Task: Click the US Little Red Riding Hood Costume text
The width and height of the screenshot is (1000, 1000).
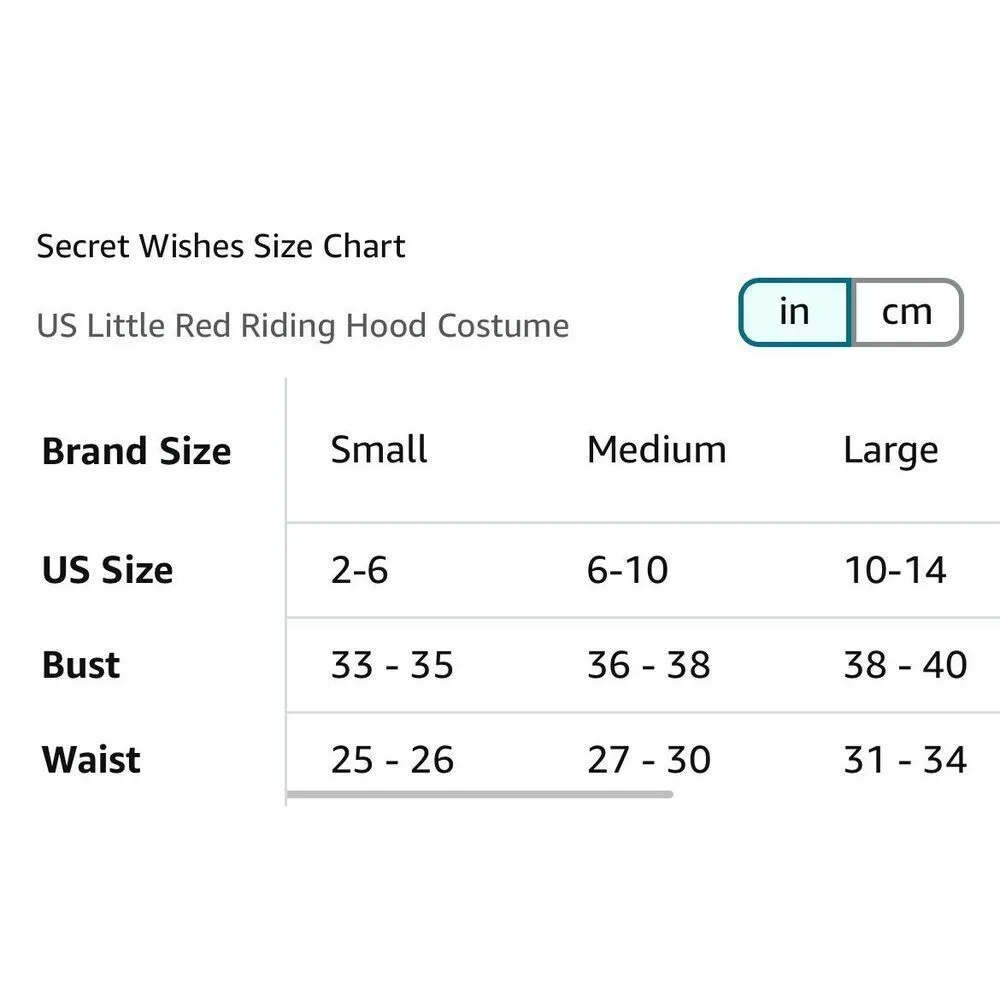Action: tap(302, 326)
